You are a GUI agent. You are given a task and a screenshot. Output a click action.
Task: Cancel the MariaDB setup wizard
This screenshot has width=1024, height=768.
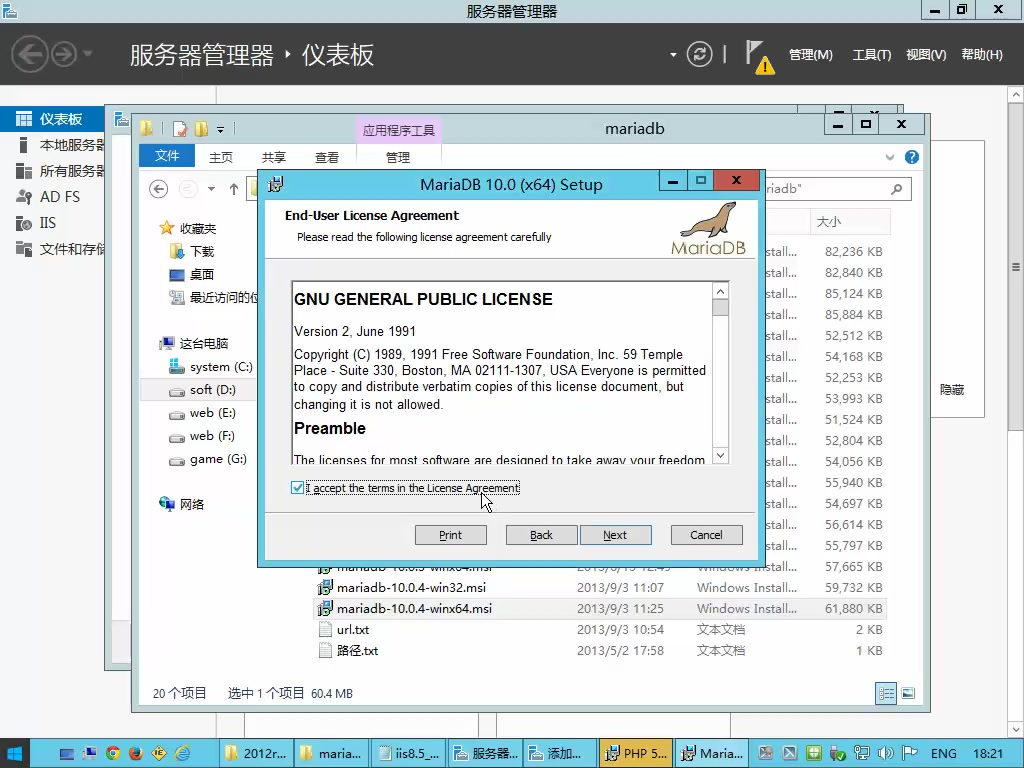point(707,535)
